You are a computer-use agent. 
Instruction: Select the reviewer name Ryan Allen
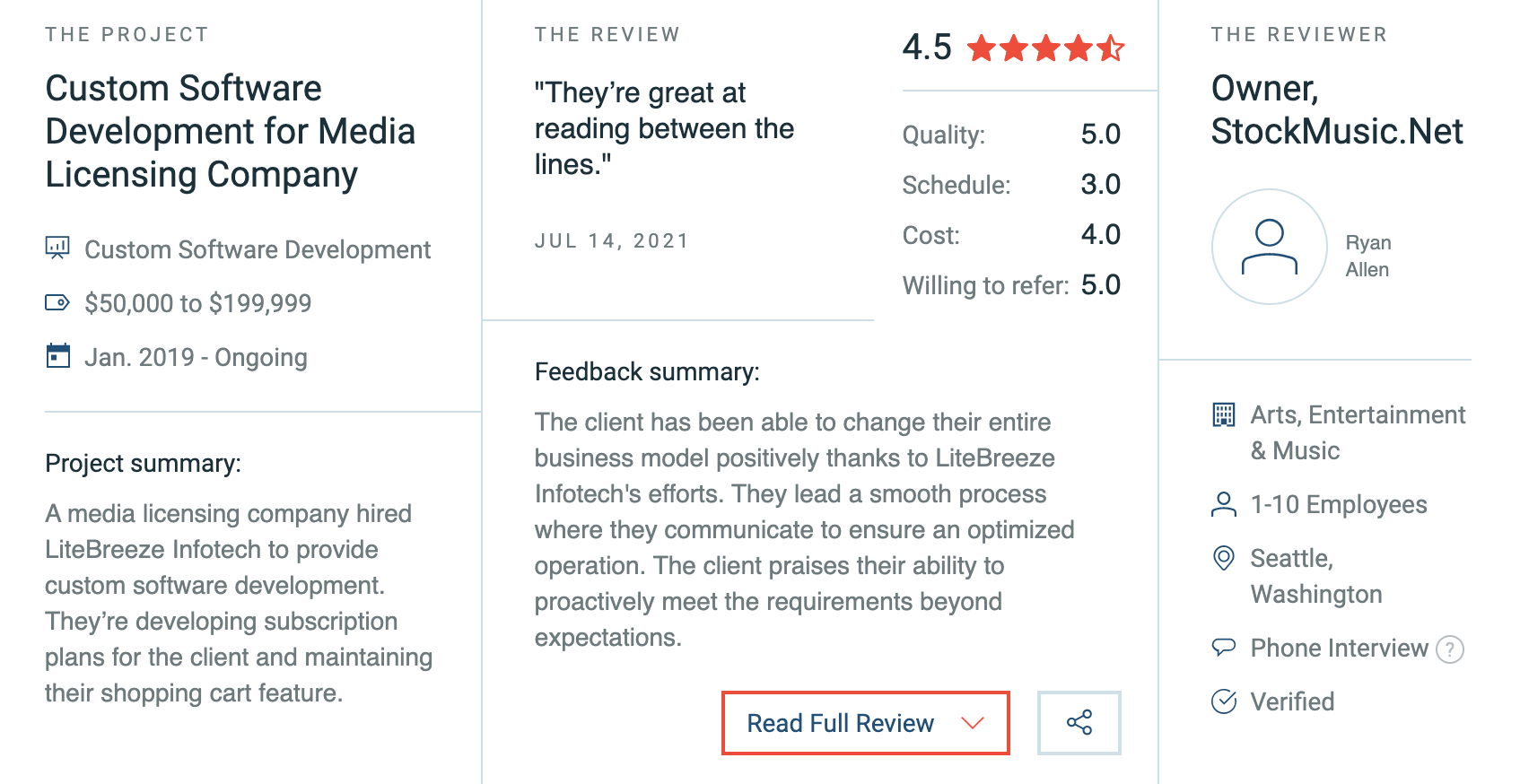click(1368, 257)
